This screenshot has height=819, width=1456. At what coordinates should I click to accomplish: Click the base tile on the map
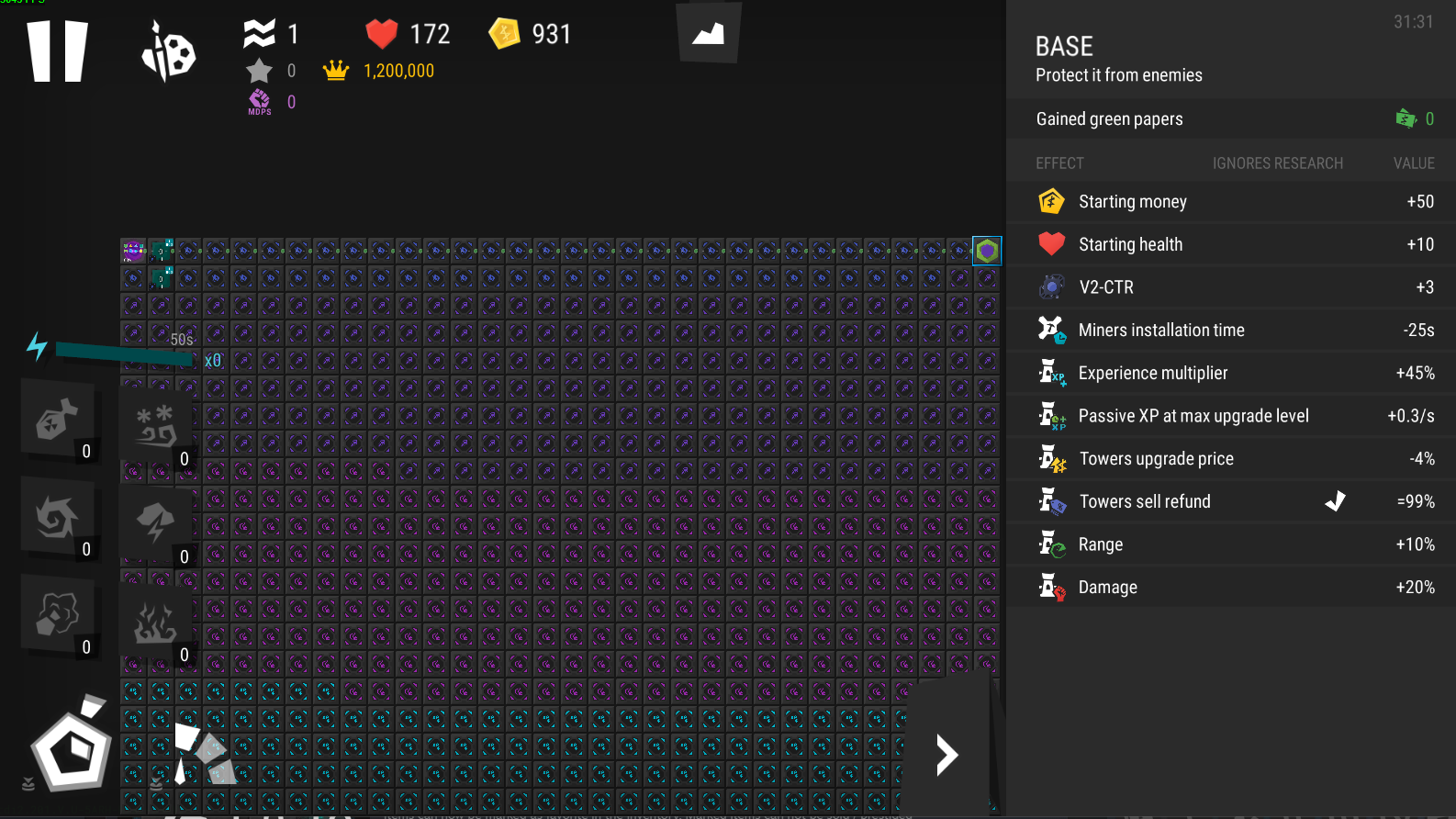coord(987,250)
